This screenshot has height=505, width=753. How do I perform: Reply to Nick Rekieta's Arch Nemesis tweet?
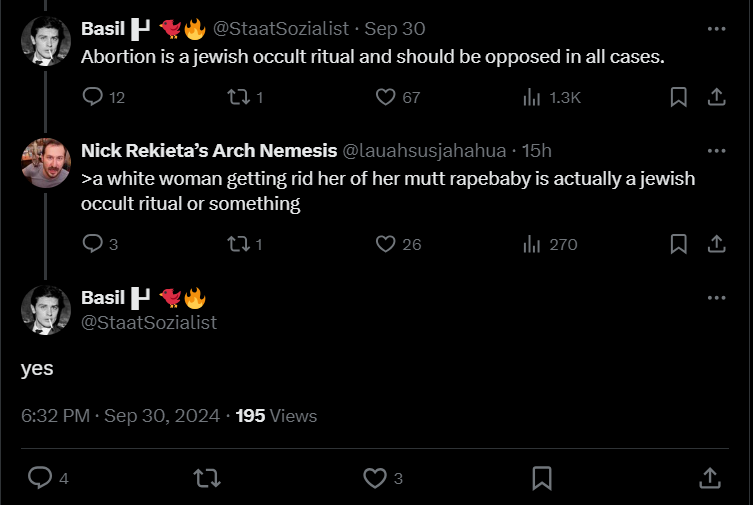93,244
